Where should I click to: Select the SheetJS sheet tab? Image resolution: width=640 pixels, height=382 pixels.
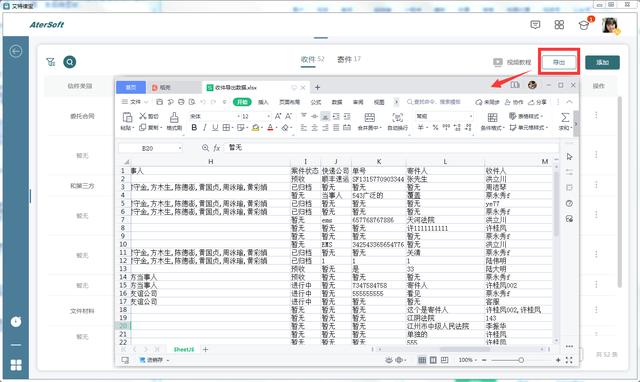pyautogui.click(x=184, y=350)
